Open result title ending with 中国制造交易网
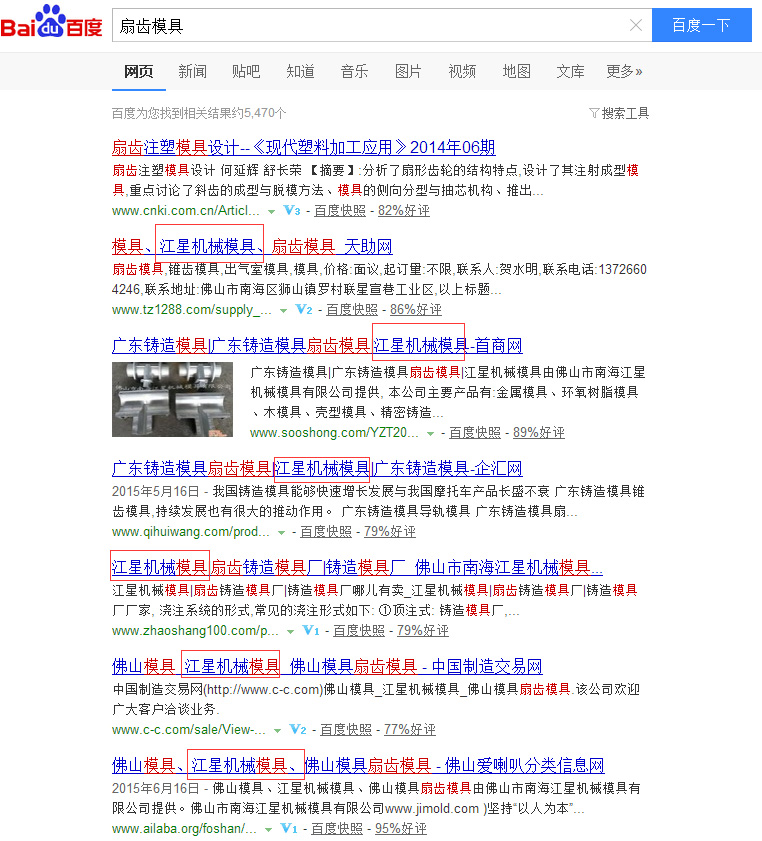Screen dimensions: 762x841 tap(327, 667)
